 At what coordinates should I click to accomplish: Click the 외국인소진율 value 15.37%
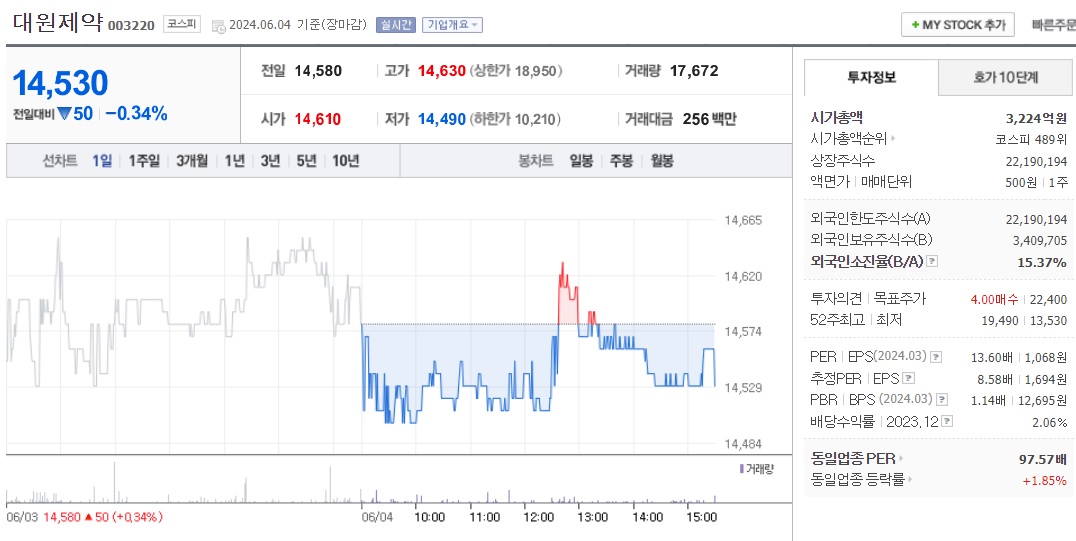[x=1042, y=262]
